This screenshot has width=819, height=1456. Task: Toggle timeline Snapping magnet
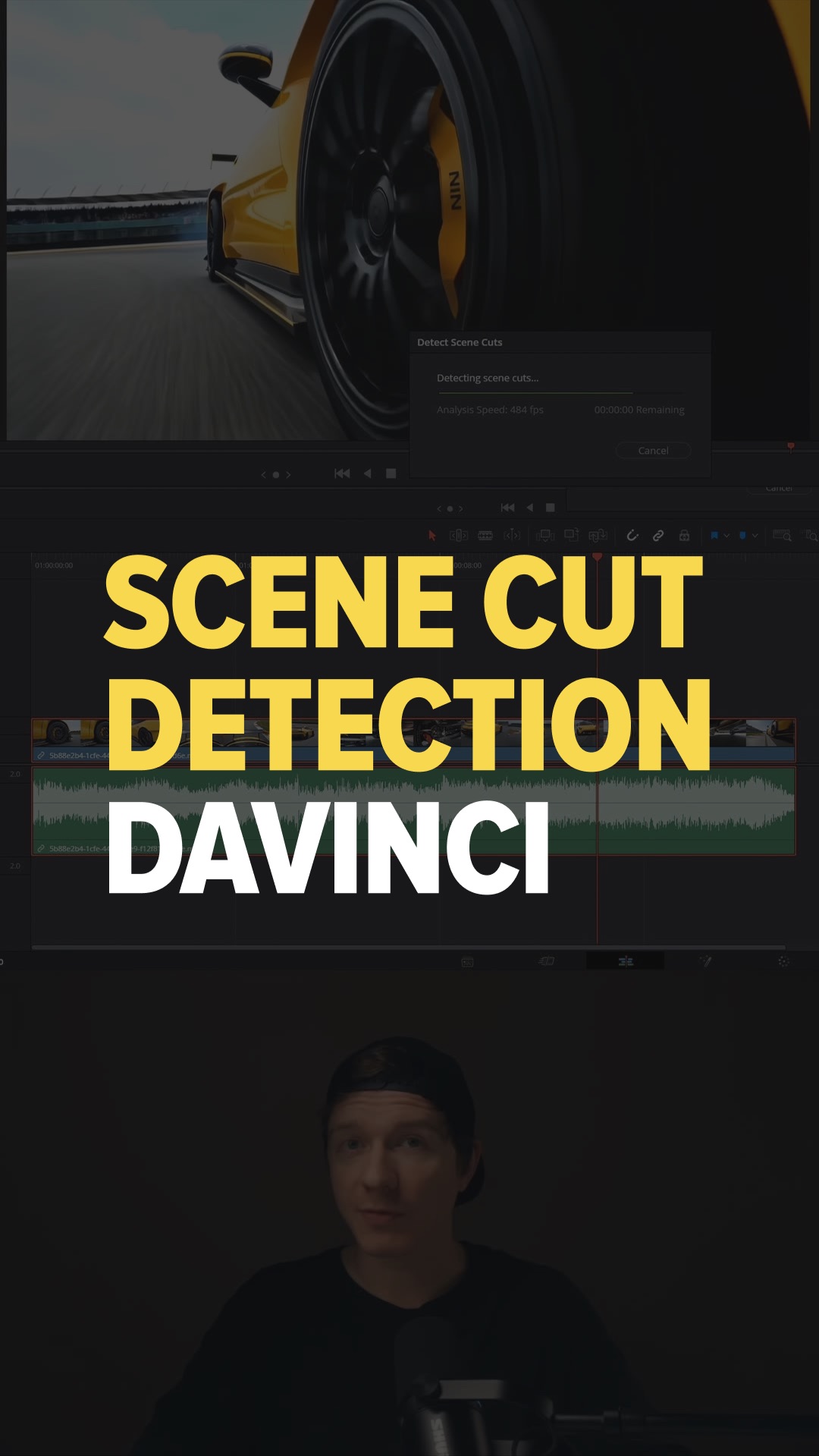click(x=632, y=536)
